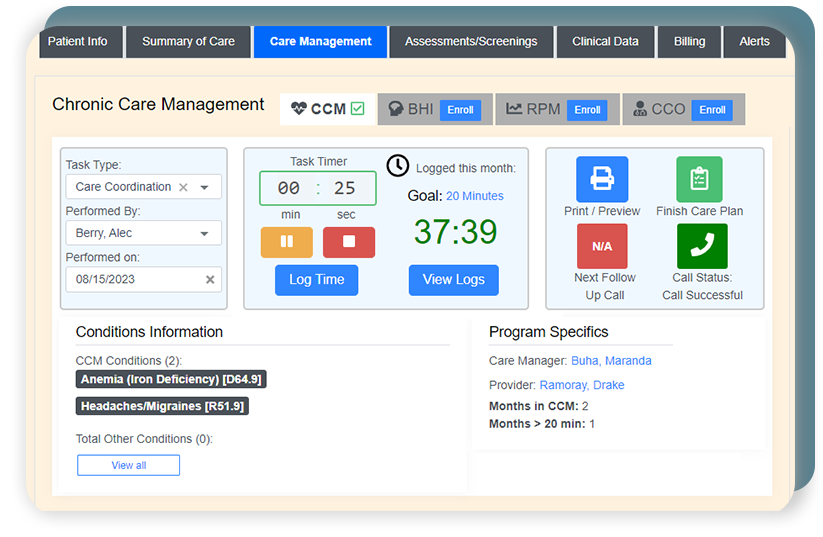Click the View Logs button
Screen dimensions: 823x537
(x=453, y=280)
